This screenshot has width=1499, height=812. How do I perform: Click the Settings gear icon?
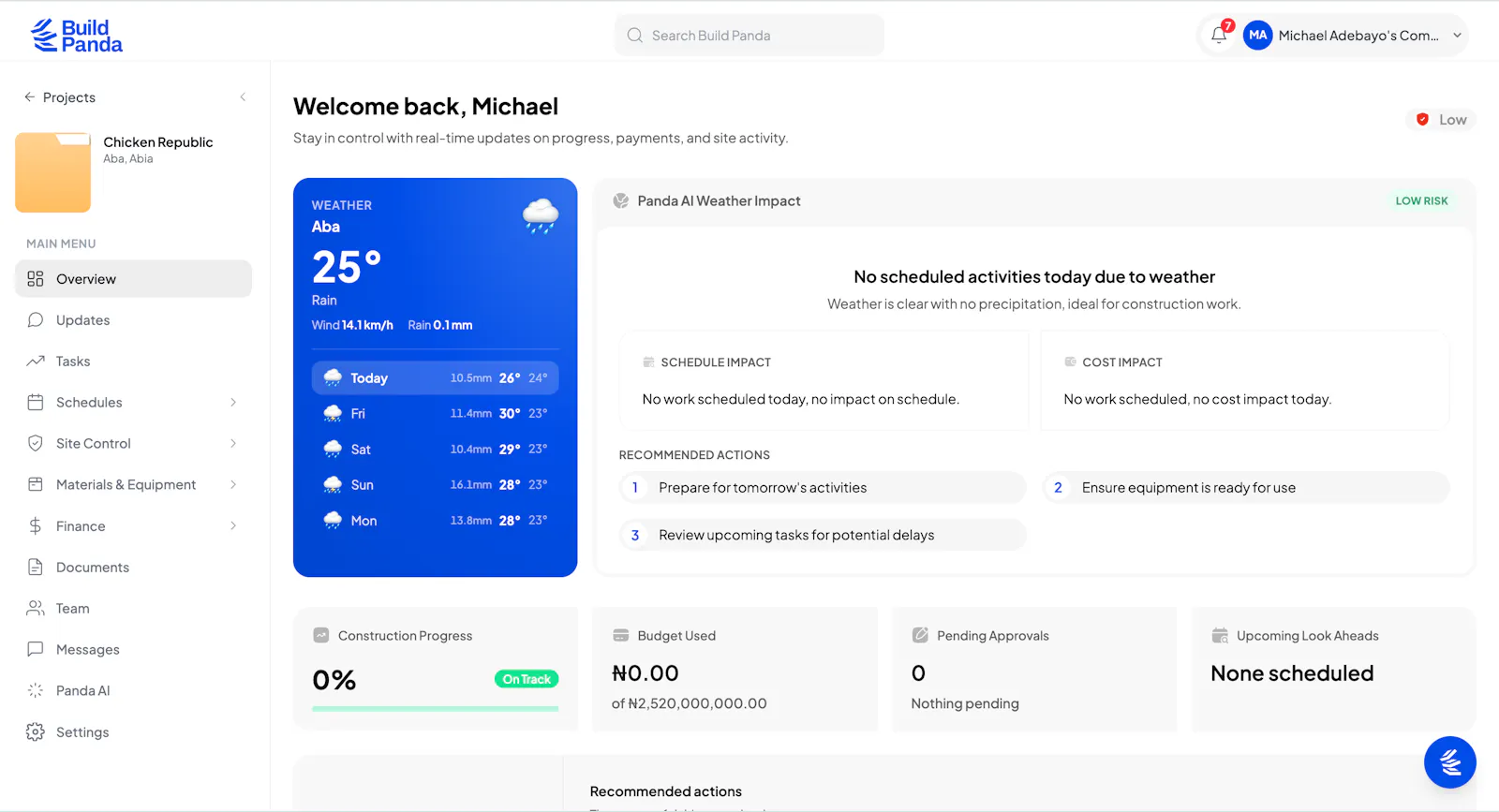point(36,732)
